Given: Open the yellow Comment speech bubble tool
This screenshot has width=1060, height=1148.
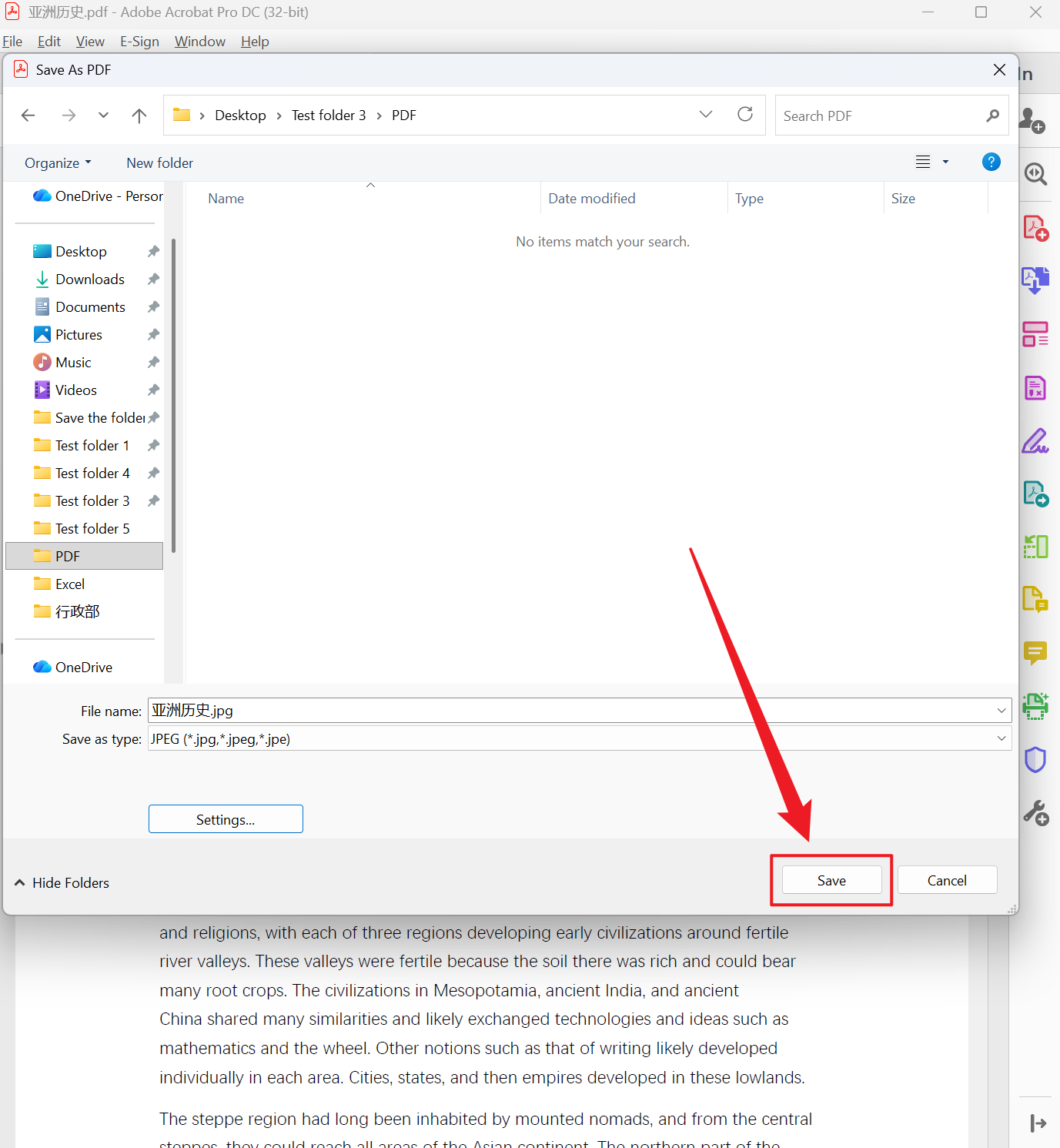Looking at the screenshot, I should point(1035,653).
